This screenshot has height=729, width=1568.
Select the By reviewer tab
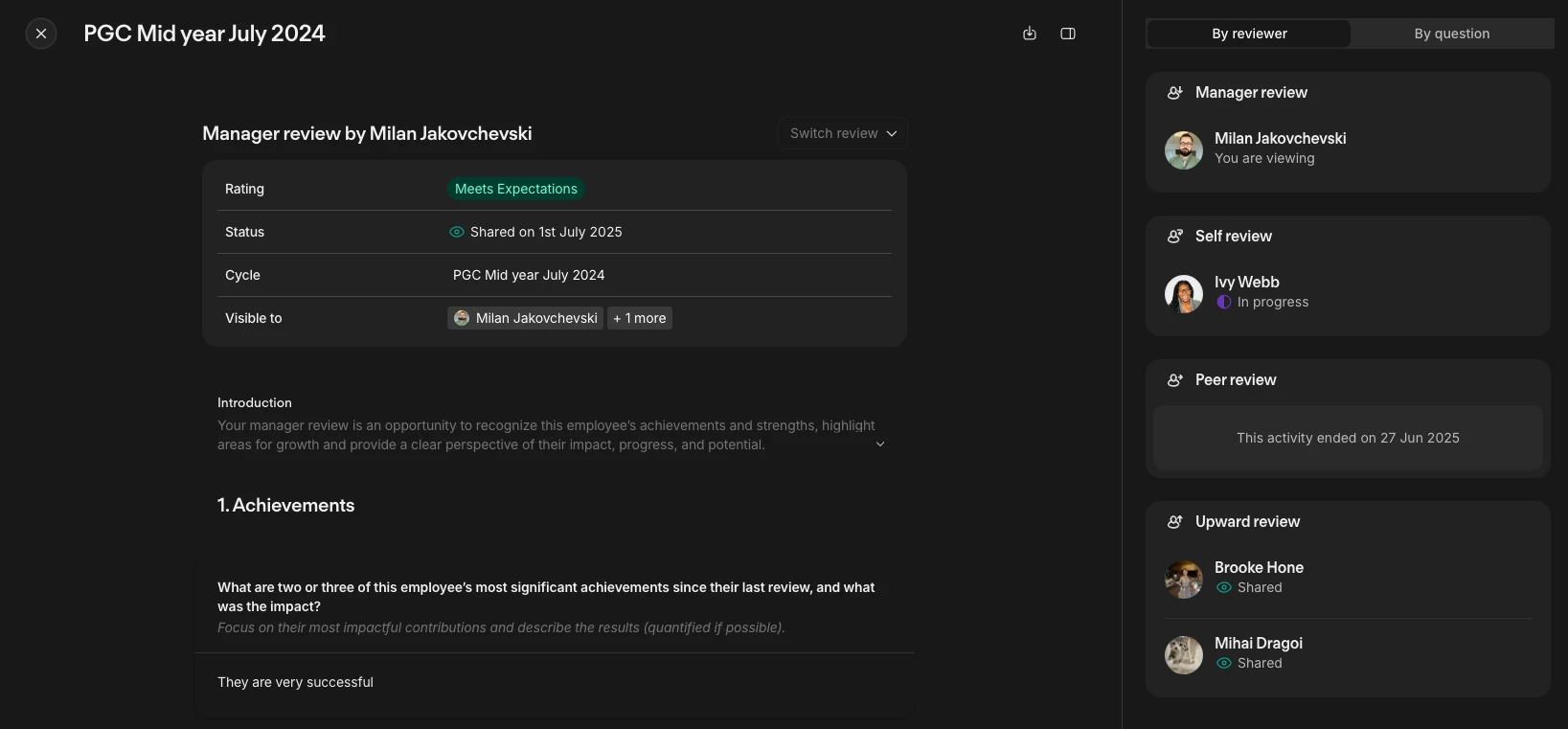point(1249,34)
